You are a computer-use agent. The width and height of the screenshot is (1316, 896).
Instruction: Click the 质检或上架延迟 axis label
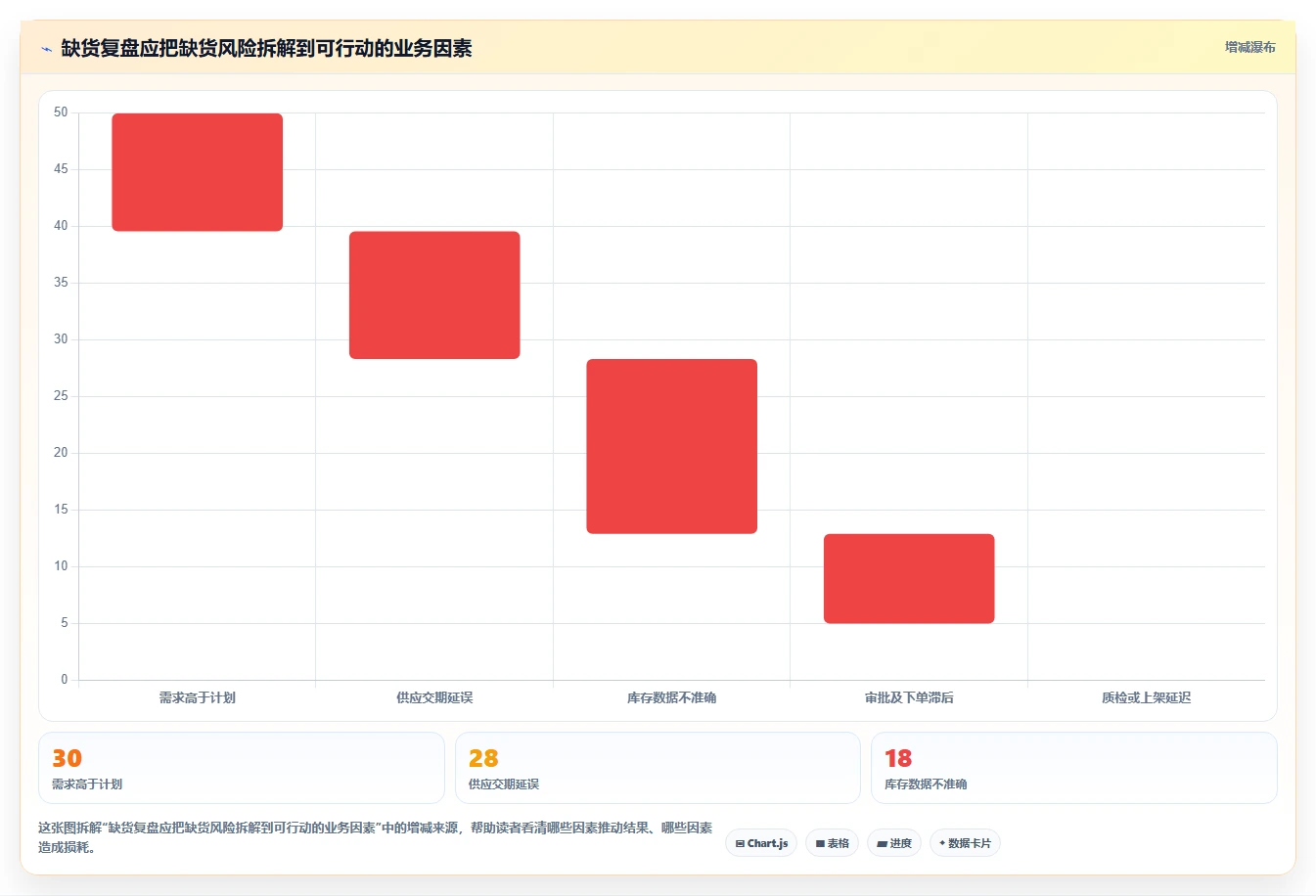[x=1146, y=697]
